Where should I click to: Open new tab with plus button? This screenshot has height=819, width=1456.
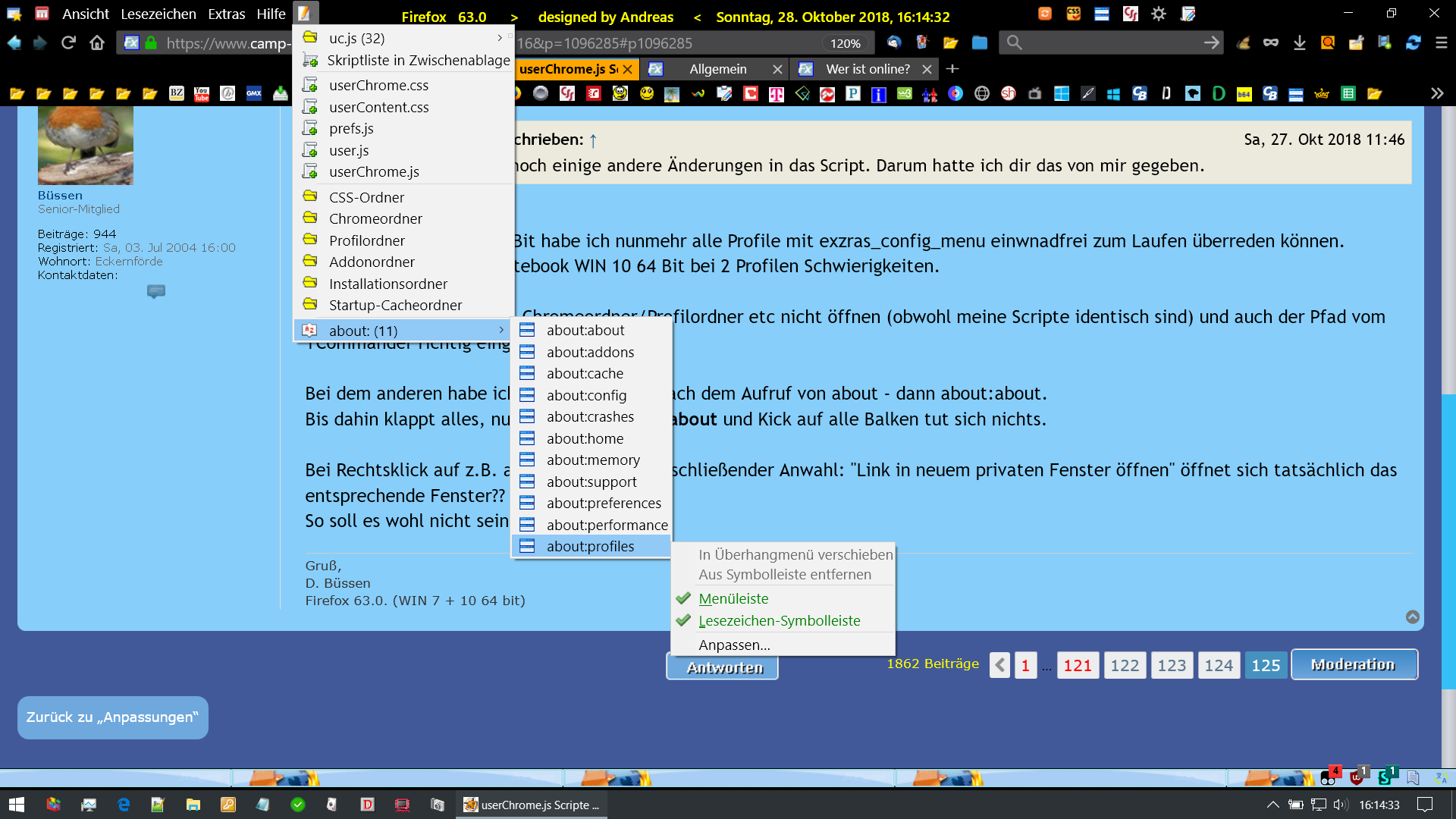(952, 69)
